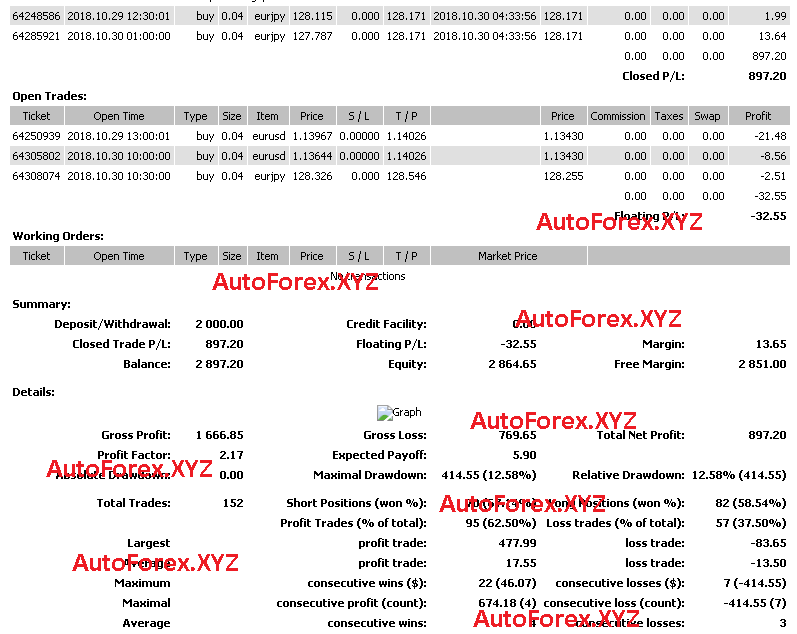The width and height of the screenshot is (797, 634).
Task: Click consecutive profit value 674.18 (4)
Action: point(507,603)
